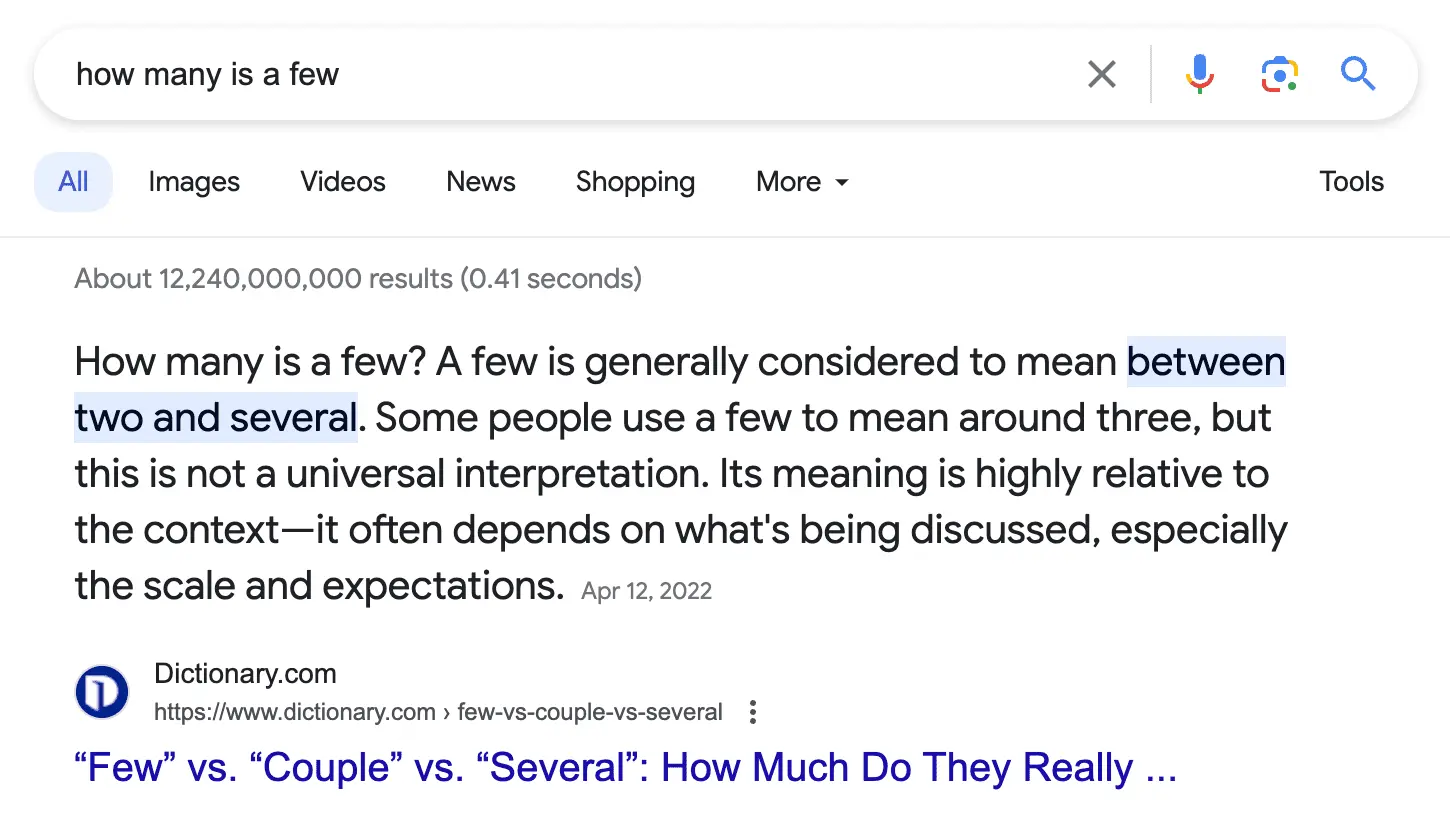Focus the search box containing "how many is a few"
Screen dimensions: 1450x824
(x=560, y=74)
